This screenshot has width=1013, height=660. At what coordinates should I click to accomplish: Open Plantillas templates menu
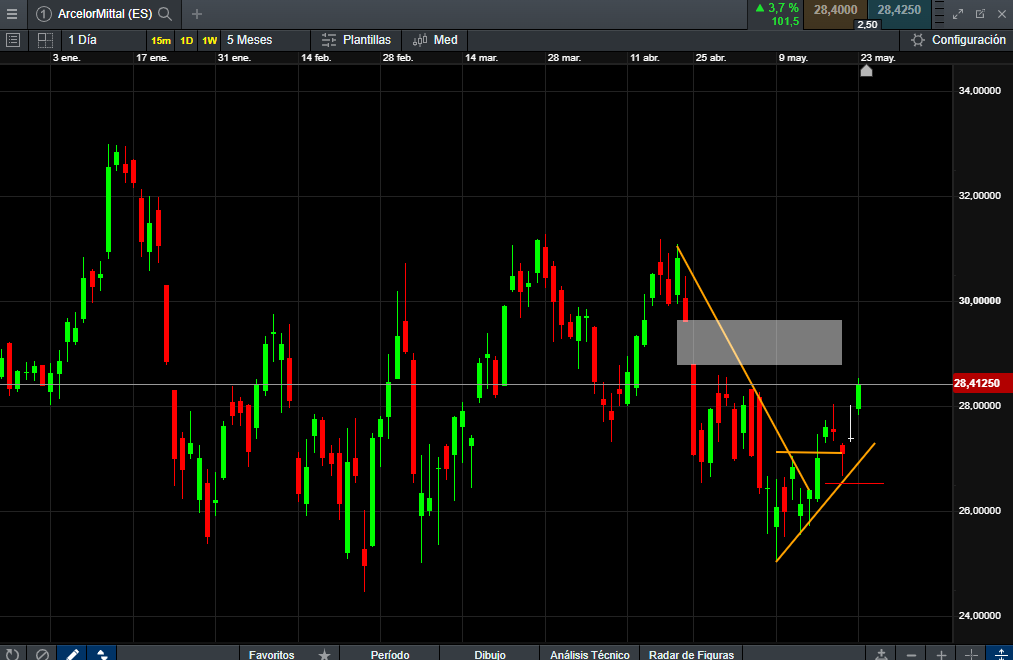coord(356,40)
